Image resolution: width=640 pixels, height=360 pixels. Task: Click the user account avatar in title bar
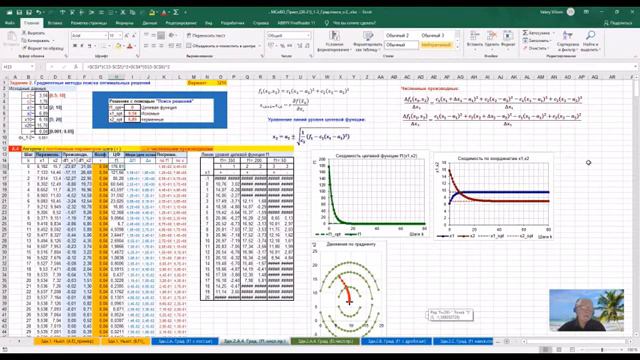click(x=571, y=12)
